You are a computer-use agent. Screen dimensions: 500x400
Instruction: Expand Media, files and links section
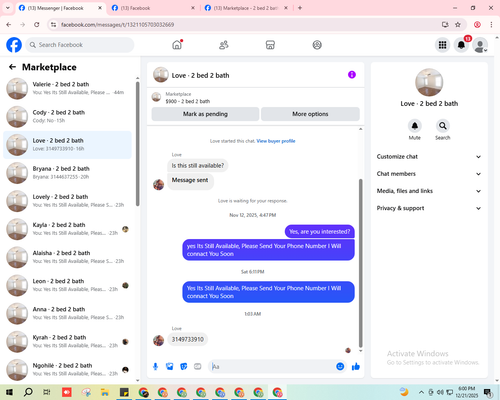click(429, 191)
